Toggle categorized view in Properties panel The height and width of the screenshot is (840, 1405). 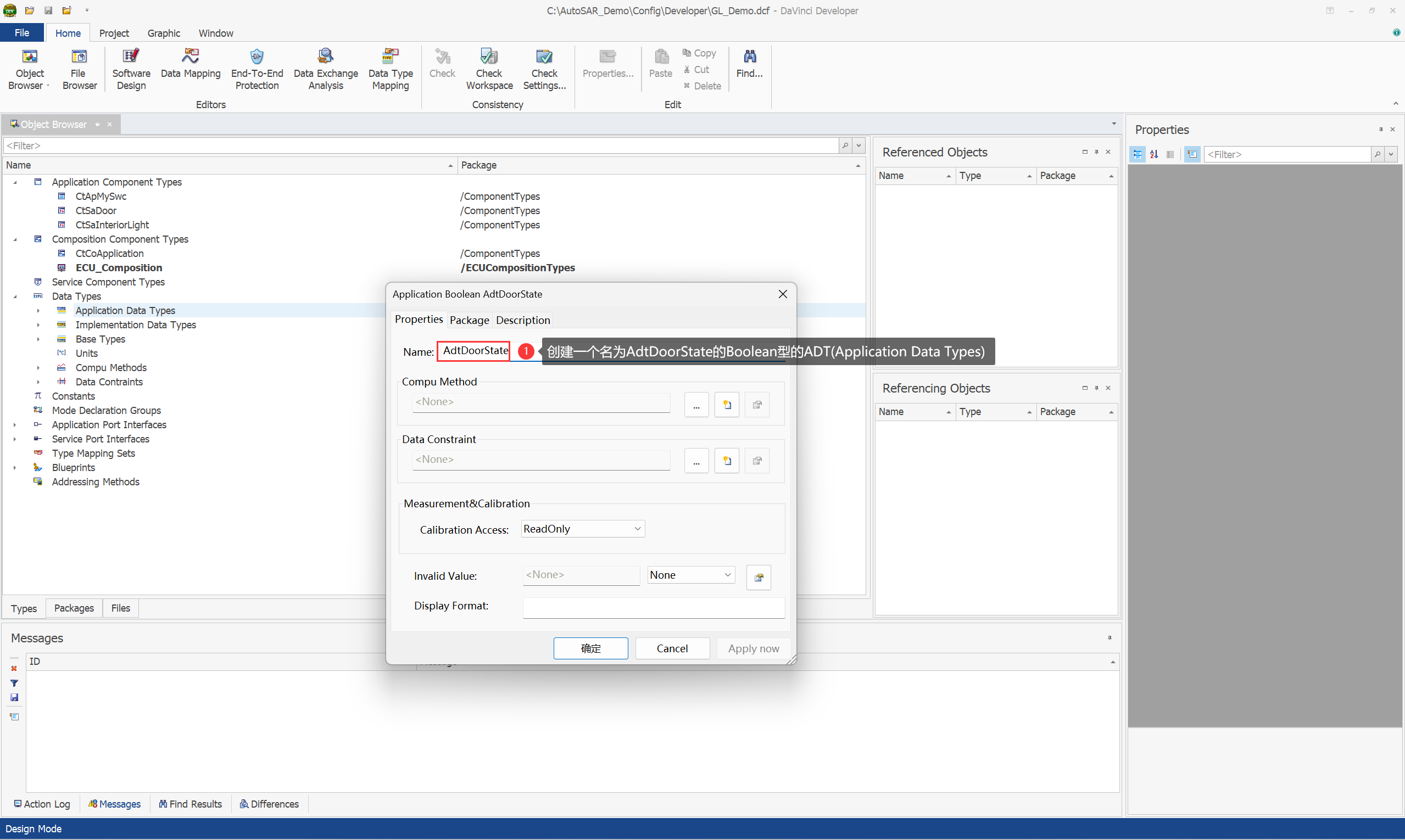point(1137,154)
